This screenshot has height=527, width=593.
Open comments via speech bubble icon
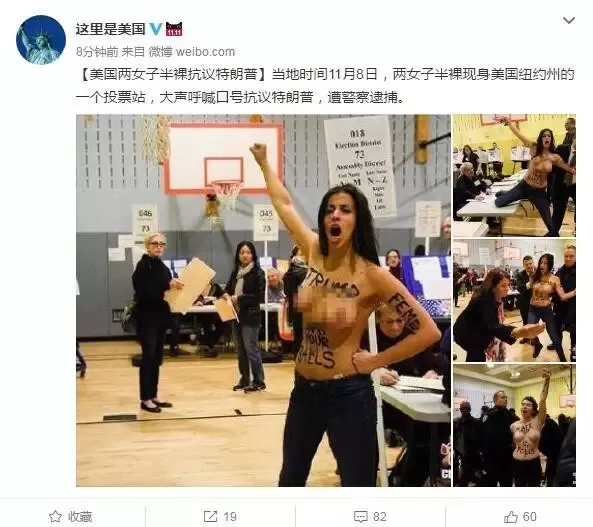tap(360, 516)
